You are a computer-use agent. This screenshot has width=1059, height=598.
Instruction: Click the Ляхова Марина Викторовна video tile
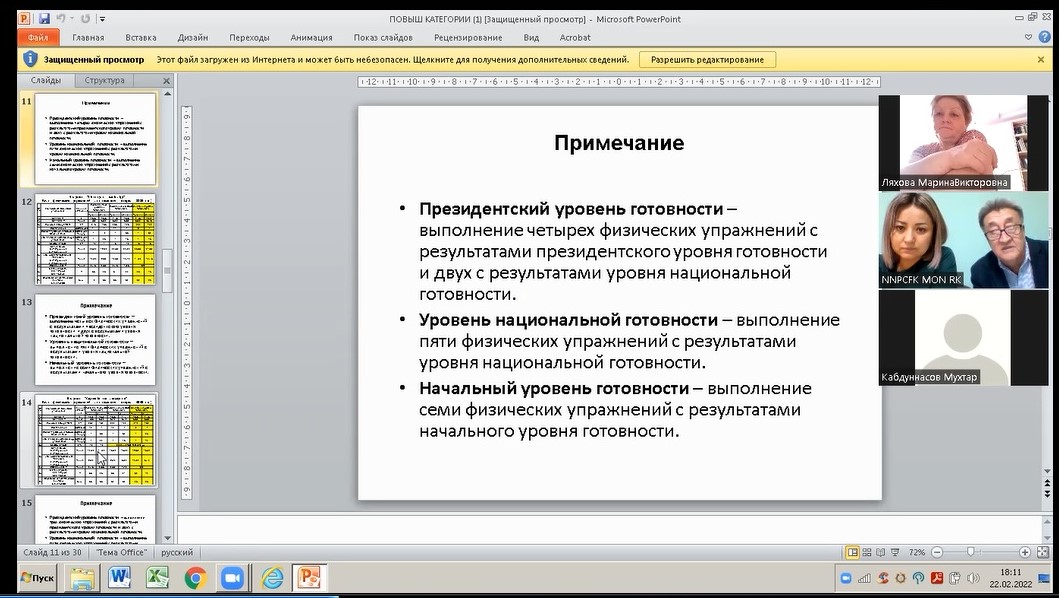point(963,143)
